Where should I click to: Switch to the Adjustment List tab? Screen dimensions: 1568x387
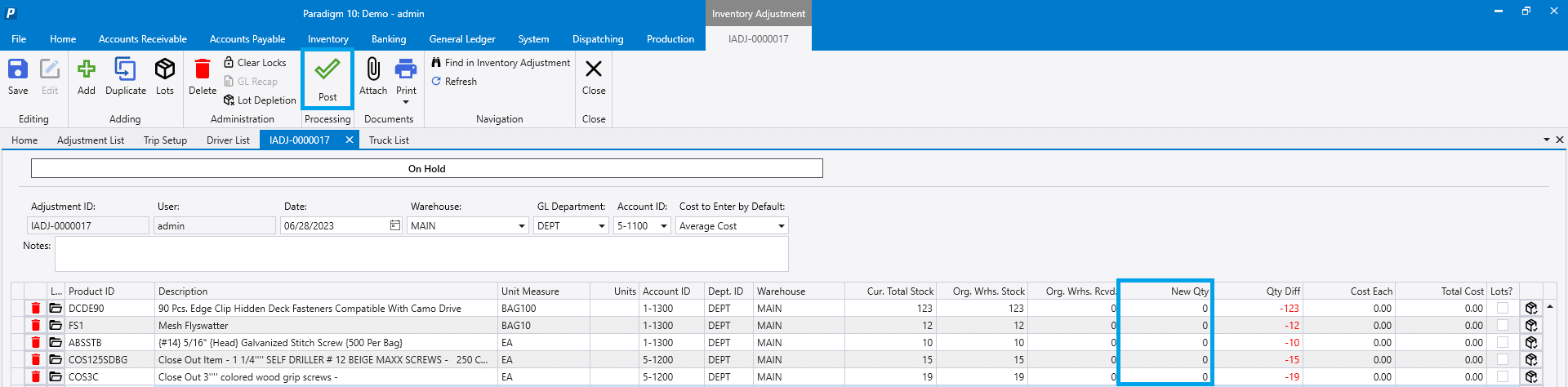tap(91, 140)
